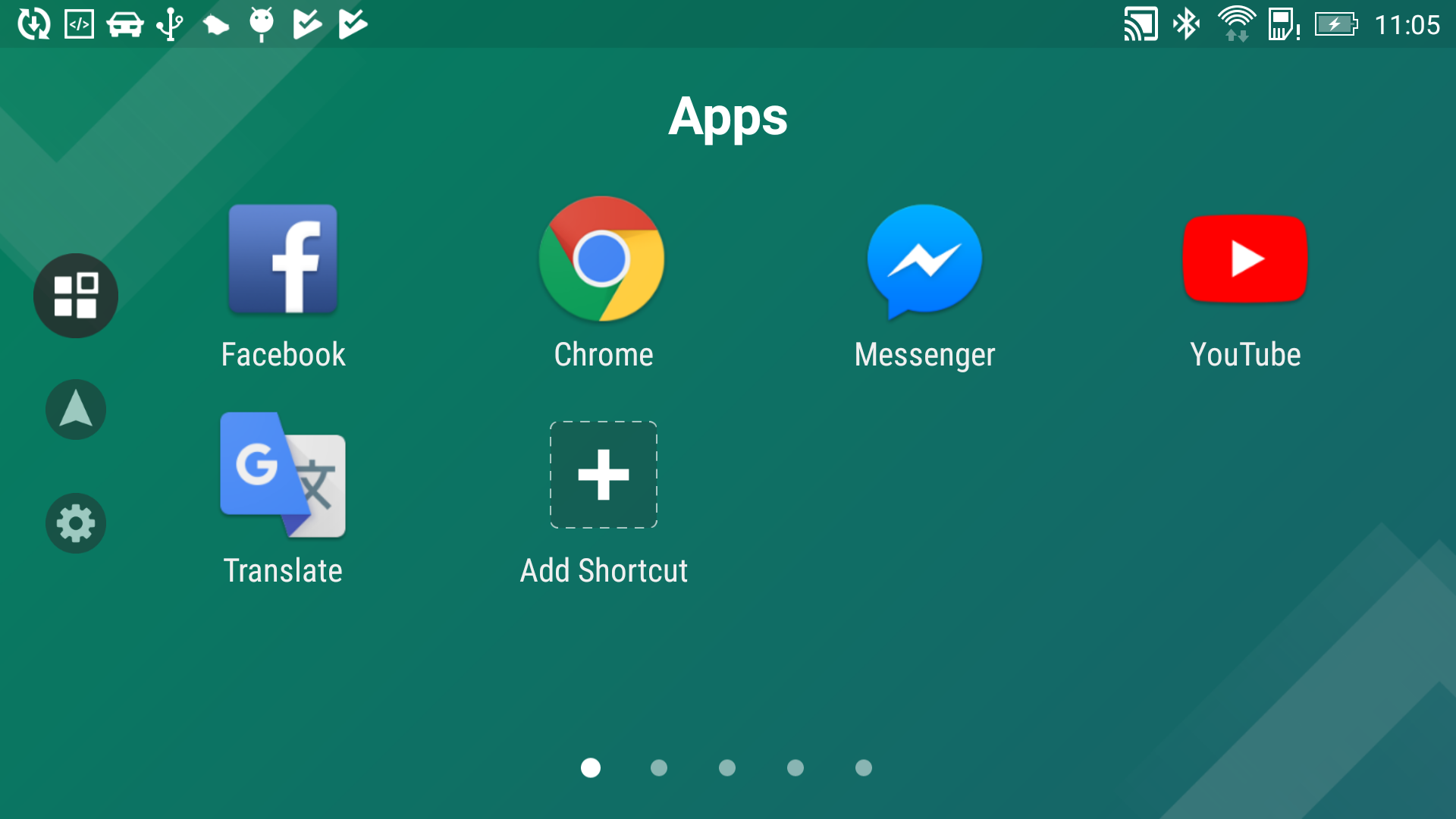Switch to second page indicator dot
Viewport: 1456px width, 819px height.
point(659,768)
